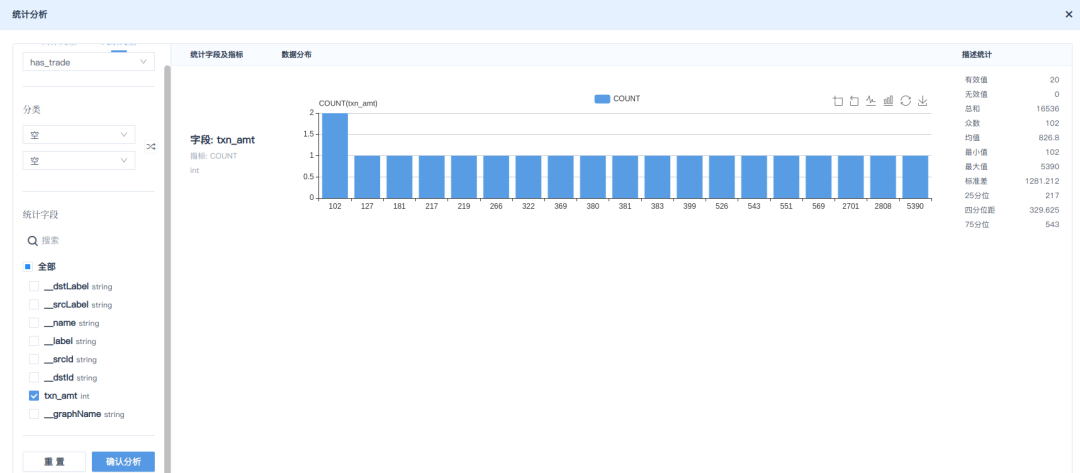Viewport: 1080px width, 473px height.
Task: Expand the first 空 category dropdown
Action: [x=79, y=134]
